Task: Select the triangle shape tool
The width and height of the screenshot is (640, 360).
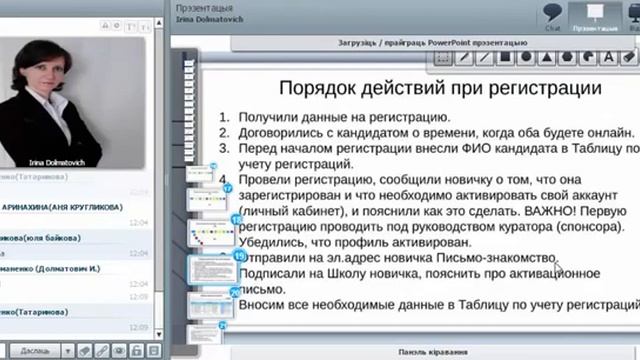Action: point(547,58)
